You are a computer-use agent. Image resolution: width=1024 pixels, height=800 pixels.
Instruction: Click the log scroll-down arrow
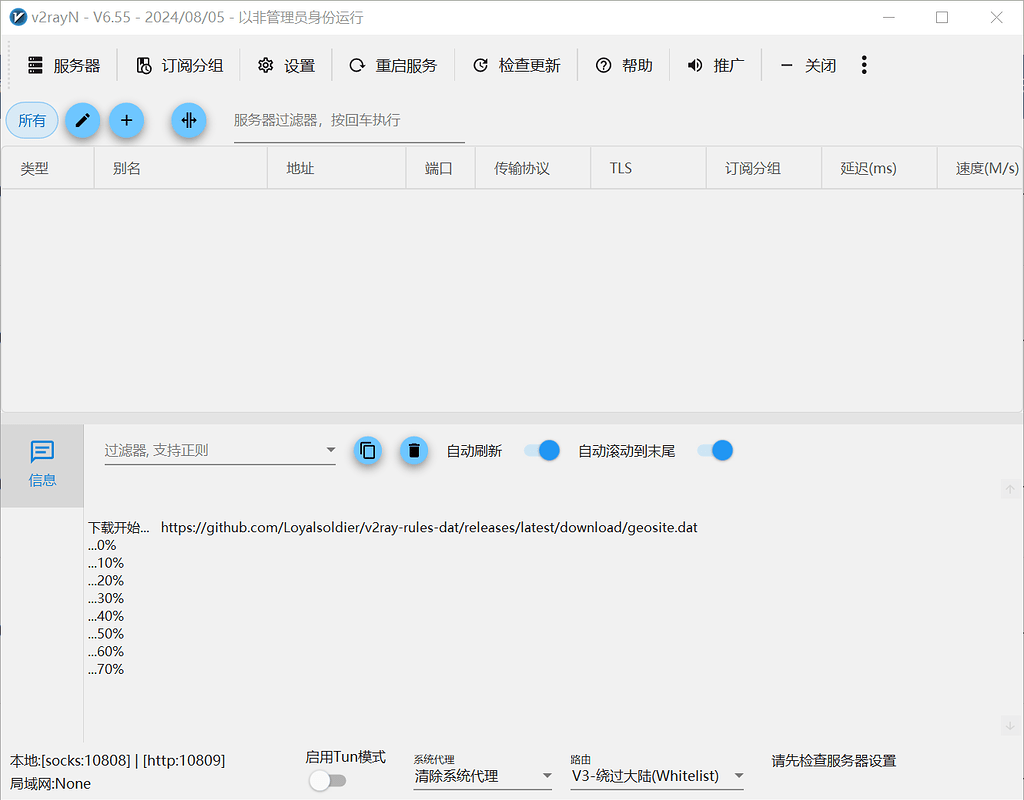click(x=1010, y=726)
